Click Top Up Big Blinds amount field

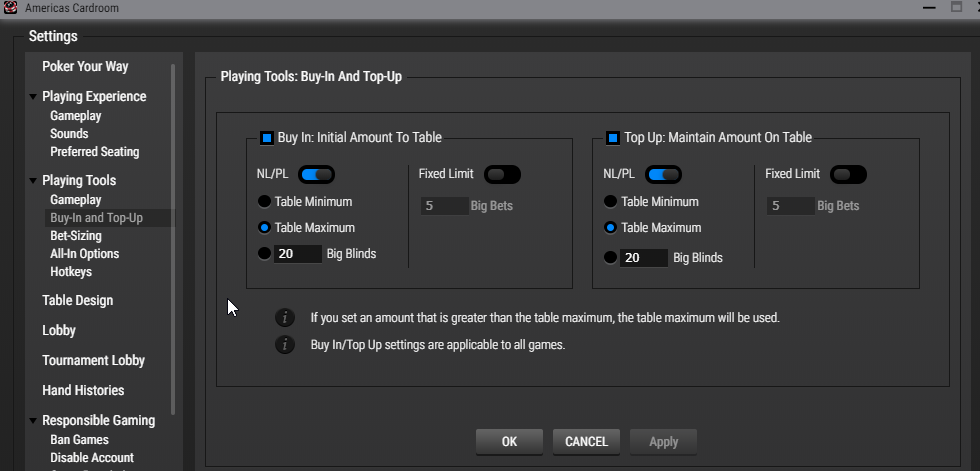pos(644,258)
